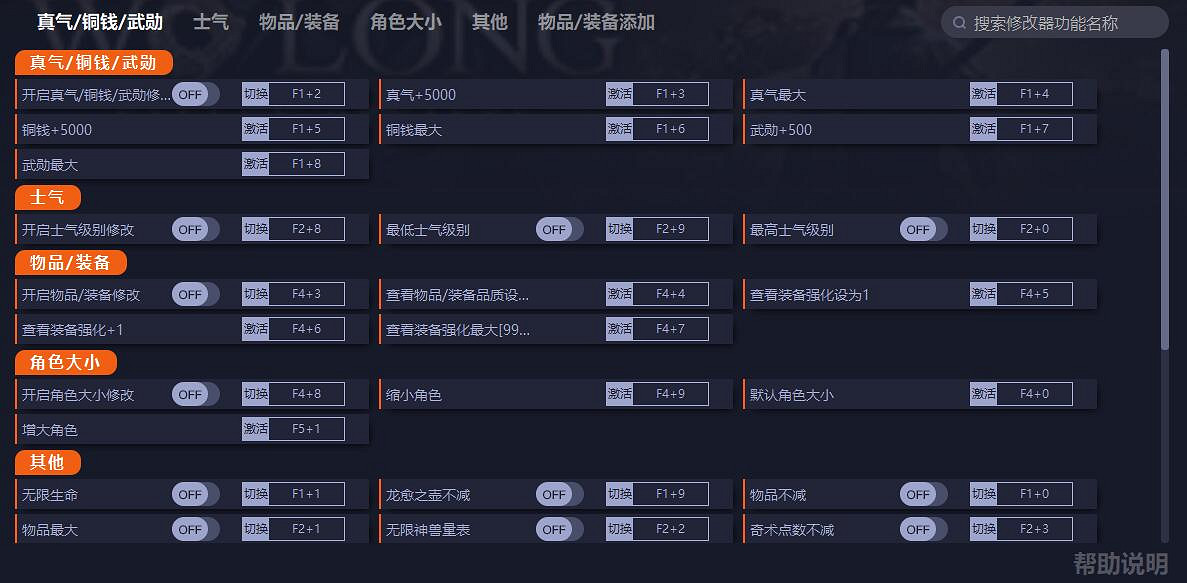Open the 物品/装备添加 tab
Screen dimensions: 1187x583
(x=596, y=21)
